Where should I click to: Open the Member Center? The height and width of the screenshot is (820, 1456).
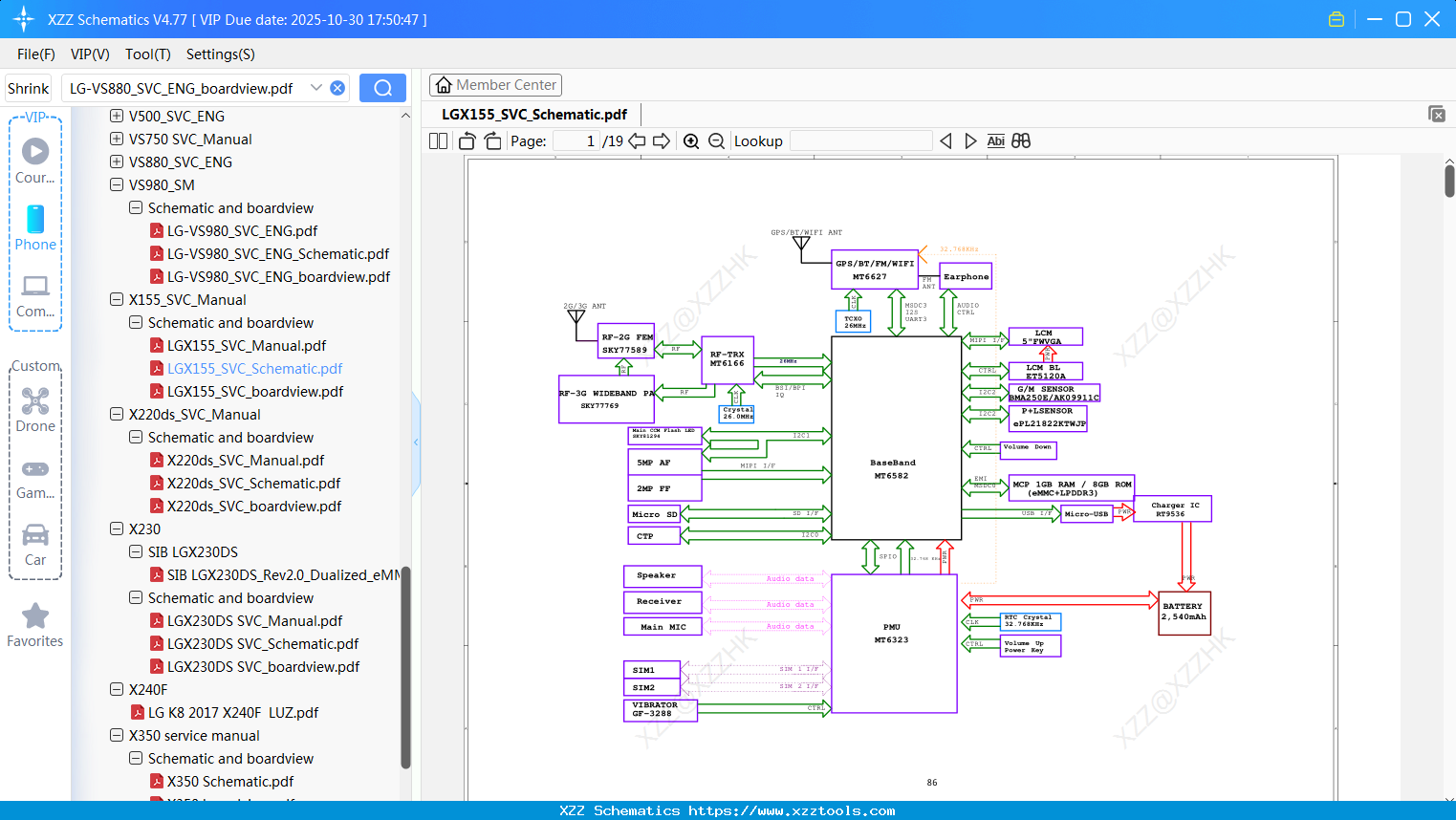(x=495, y=84)
